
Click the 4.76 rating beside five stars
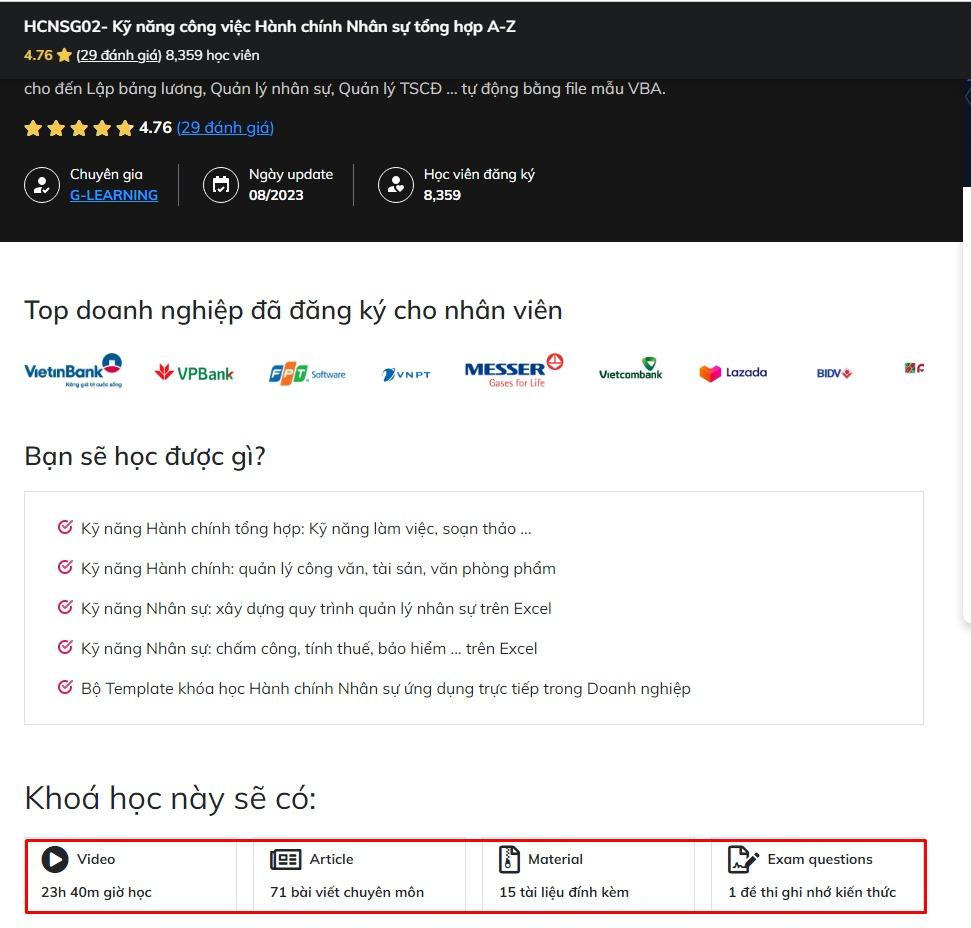tap(155, 128)
